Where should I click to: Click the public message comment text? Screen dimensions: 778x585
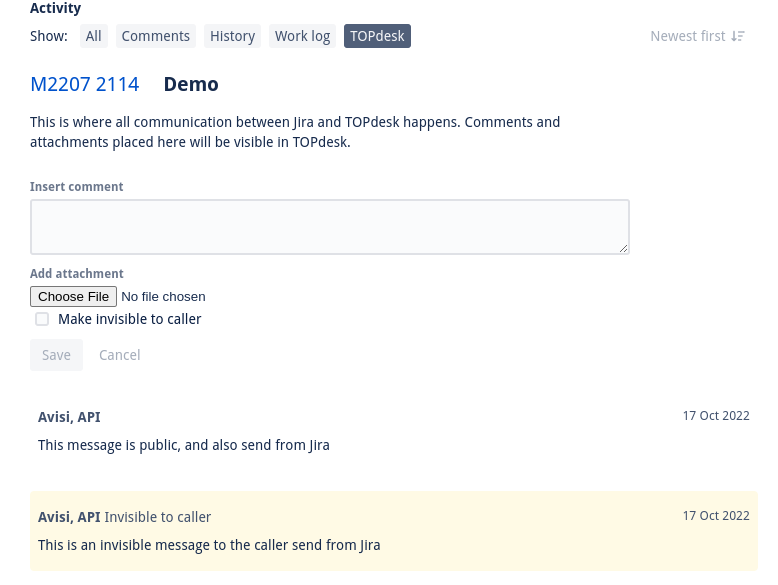pos(184,445)
